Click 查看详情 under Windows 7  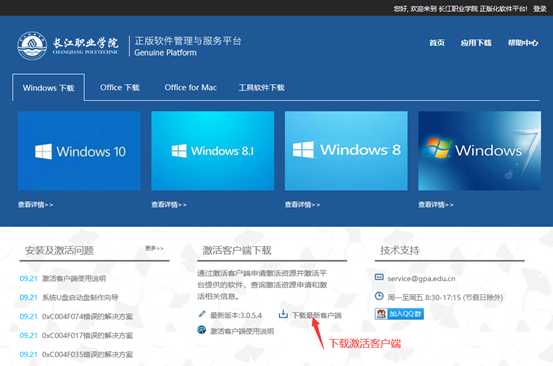[x=436, y=205]
